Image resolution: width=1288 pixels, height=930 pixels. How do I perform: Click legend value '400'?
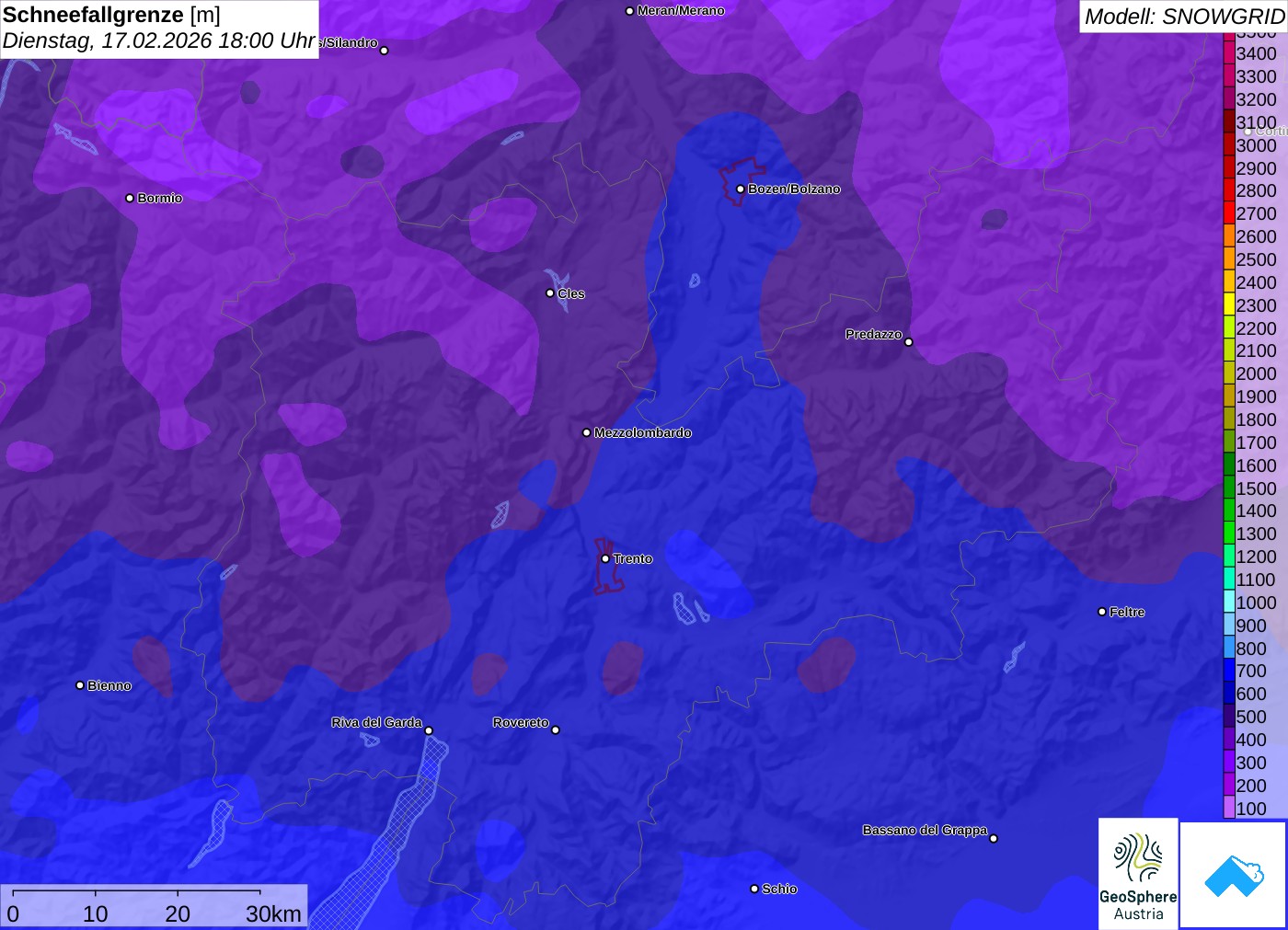click(x=1251, y=740)
